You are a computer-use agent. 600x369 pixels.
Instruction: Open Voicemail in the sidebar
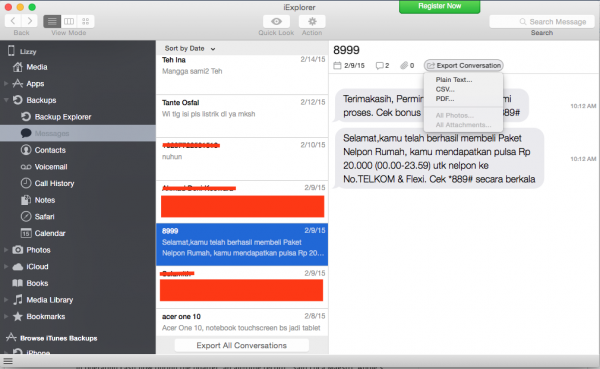(51, 167)
